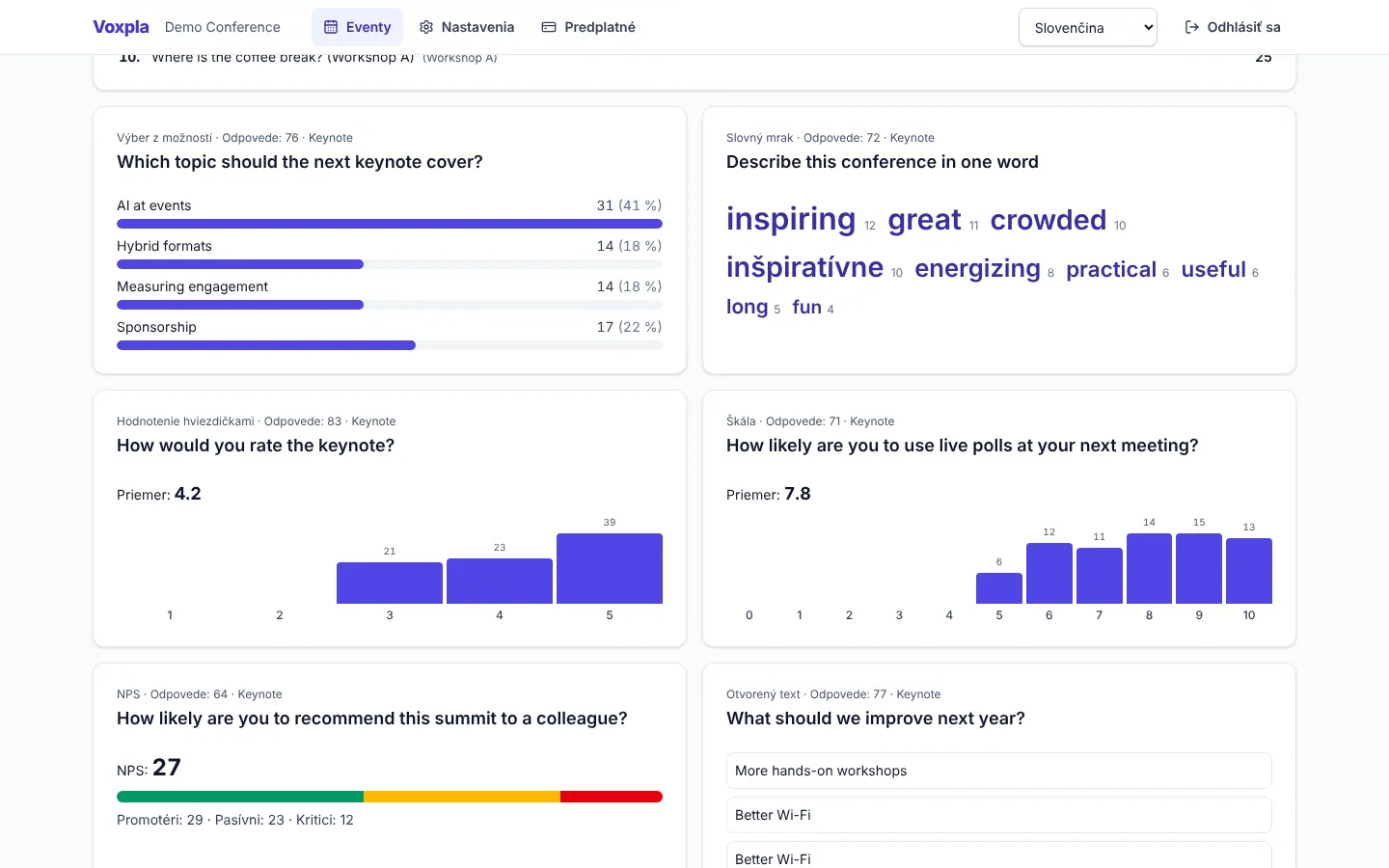Click the Measuring engagement option label
Screen dimensions: 1389x868
193,286
